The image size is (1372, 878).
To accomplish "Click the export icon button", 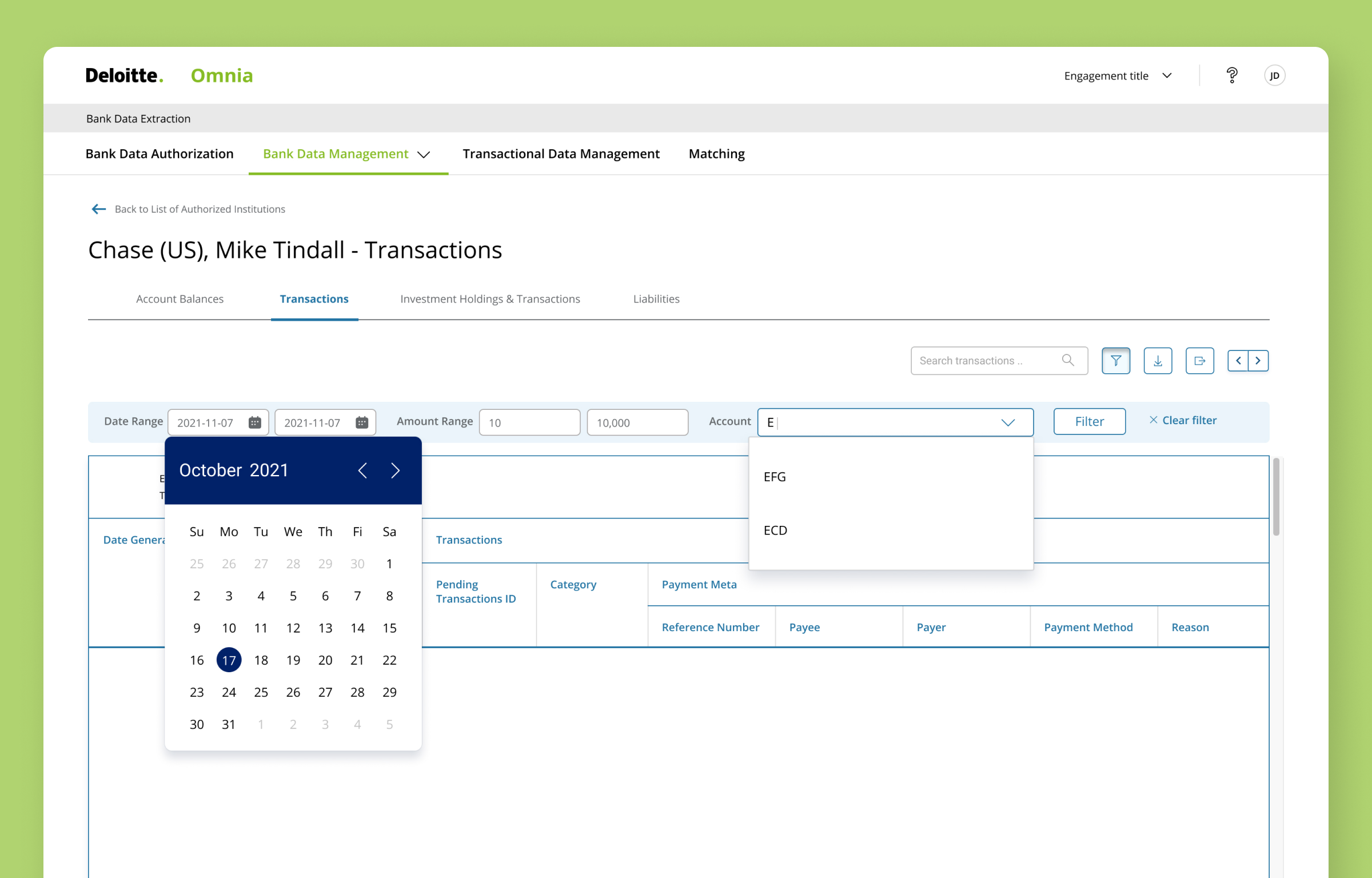I will (1199, 361).
